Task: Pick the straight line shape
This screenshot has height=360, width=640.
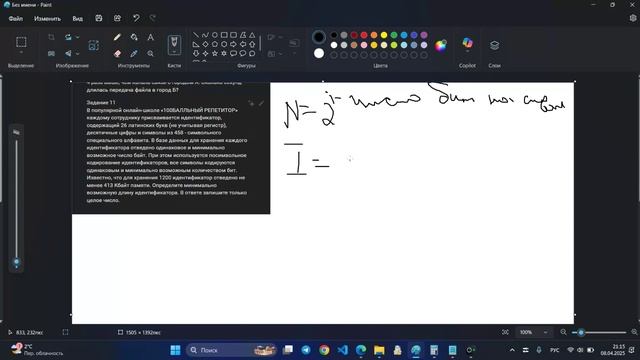Action: (x=196, y=35)
